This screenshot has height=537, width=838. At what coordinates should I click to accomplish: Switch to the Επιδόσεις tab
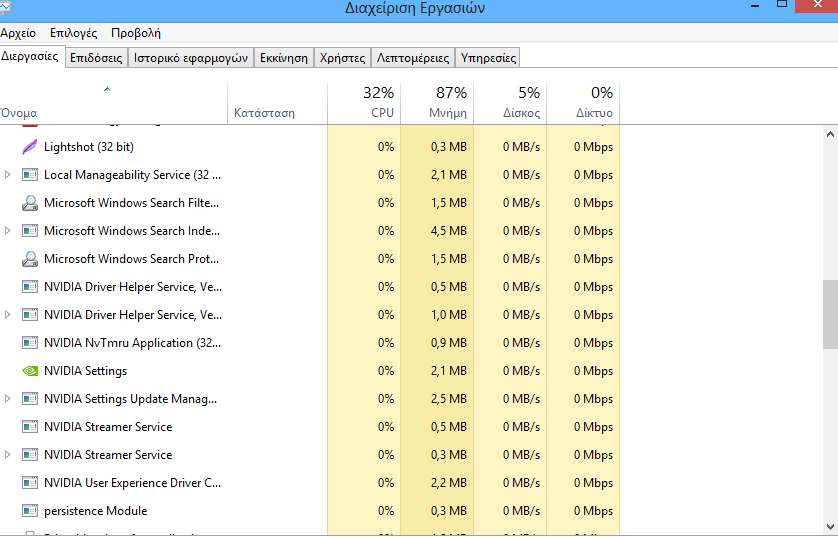click(x=96, y=58)
